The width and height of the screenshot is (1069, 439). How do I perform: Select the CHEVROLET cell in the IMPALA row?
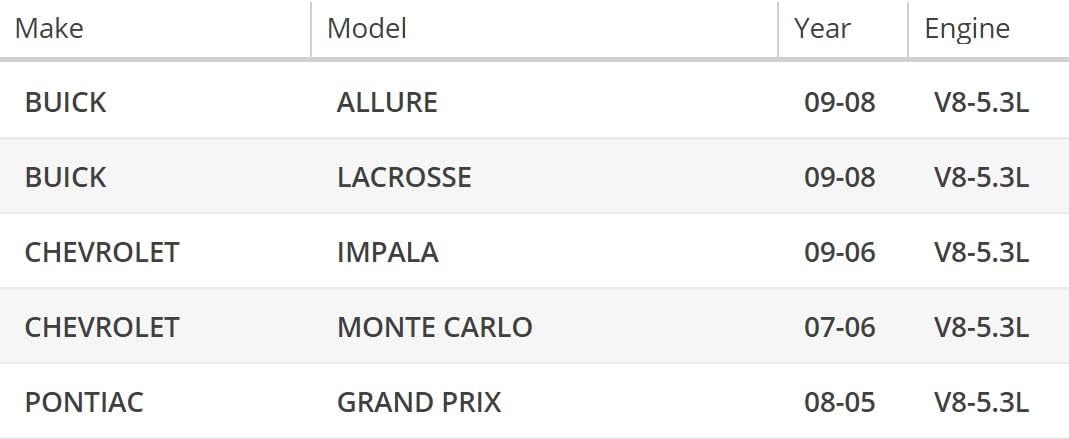coord(101,252)
